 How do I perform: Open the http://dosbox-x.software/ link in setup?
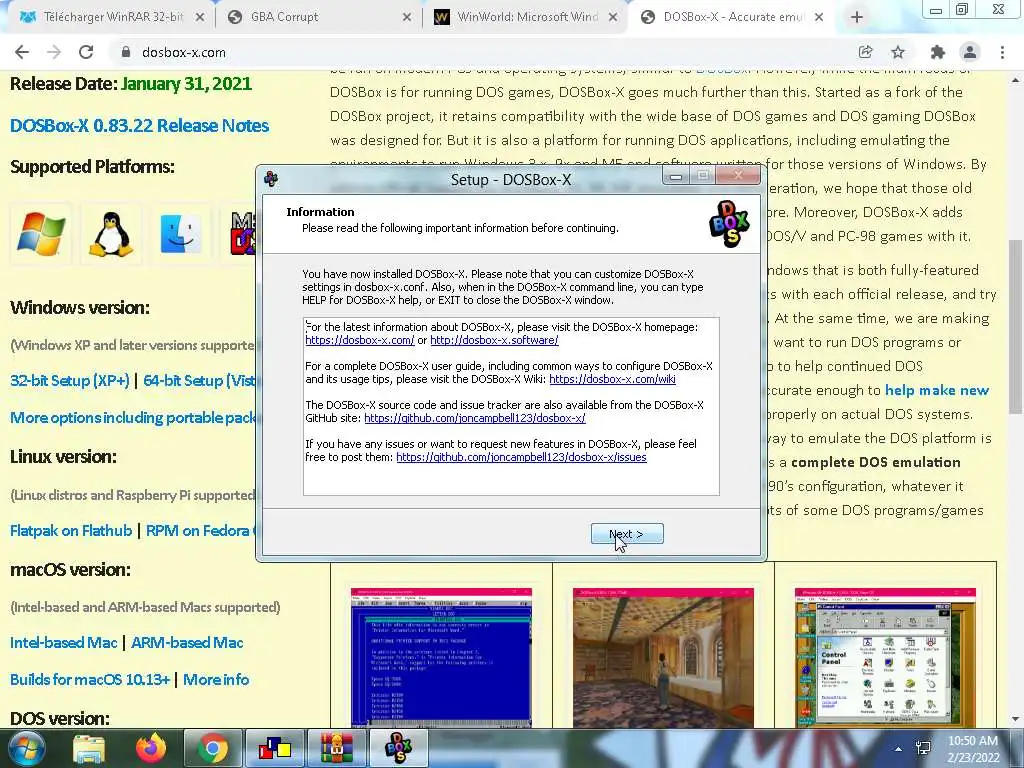(494, 340)
